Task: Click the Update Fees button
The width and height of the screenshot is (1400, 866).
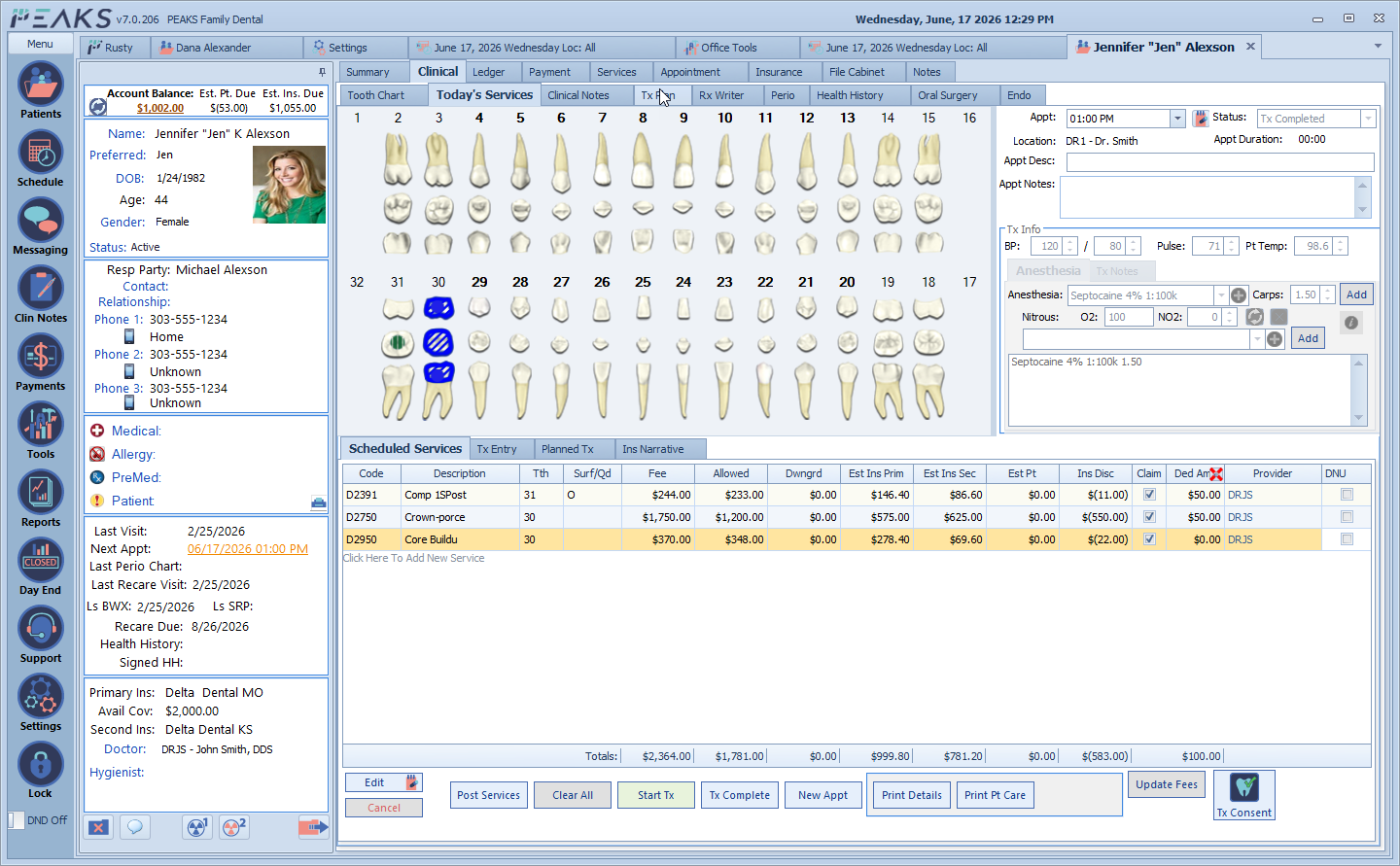Action: click(x=1167, y=784)
